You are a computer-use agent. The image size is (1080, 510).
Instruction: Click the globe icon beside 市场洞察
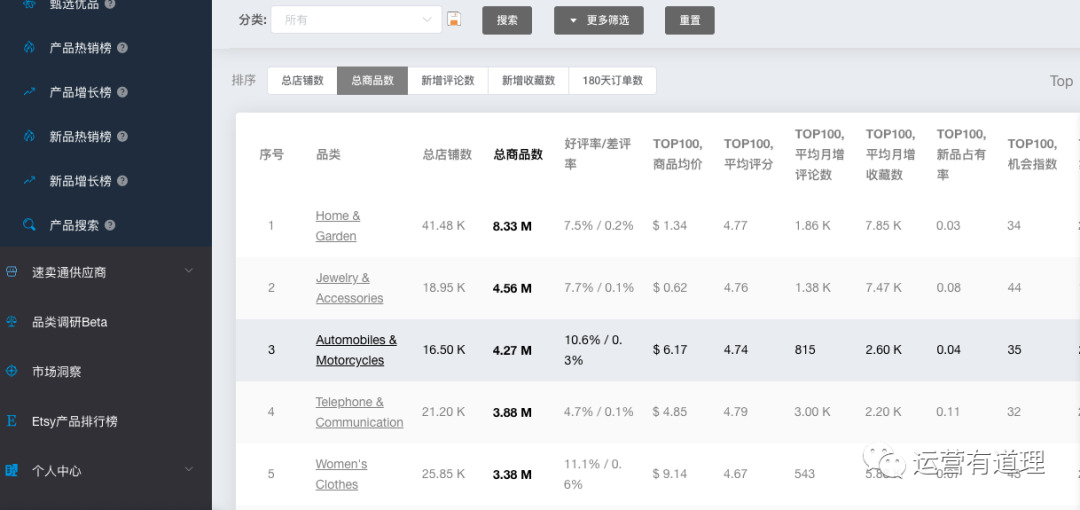(x=12, y=371)
